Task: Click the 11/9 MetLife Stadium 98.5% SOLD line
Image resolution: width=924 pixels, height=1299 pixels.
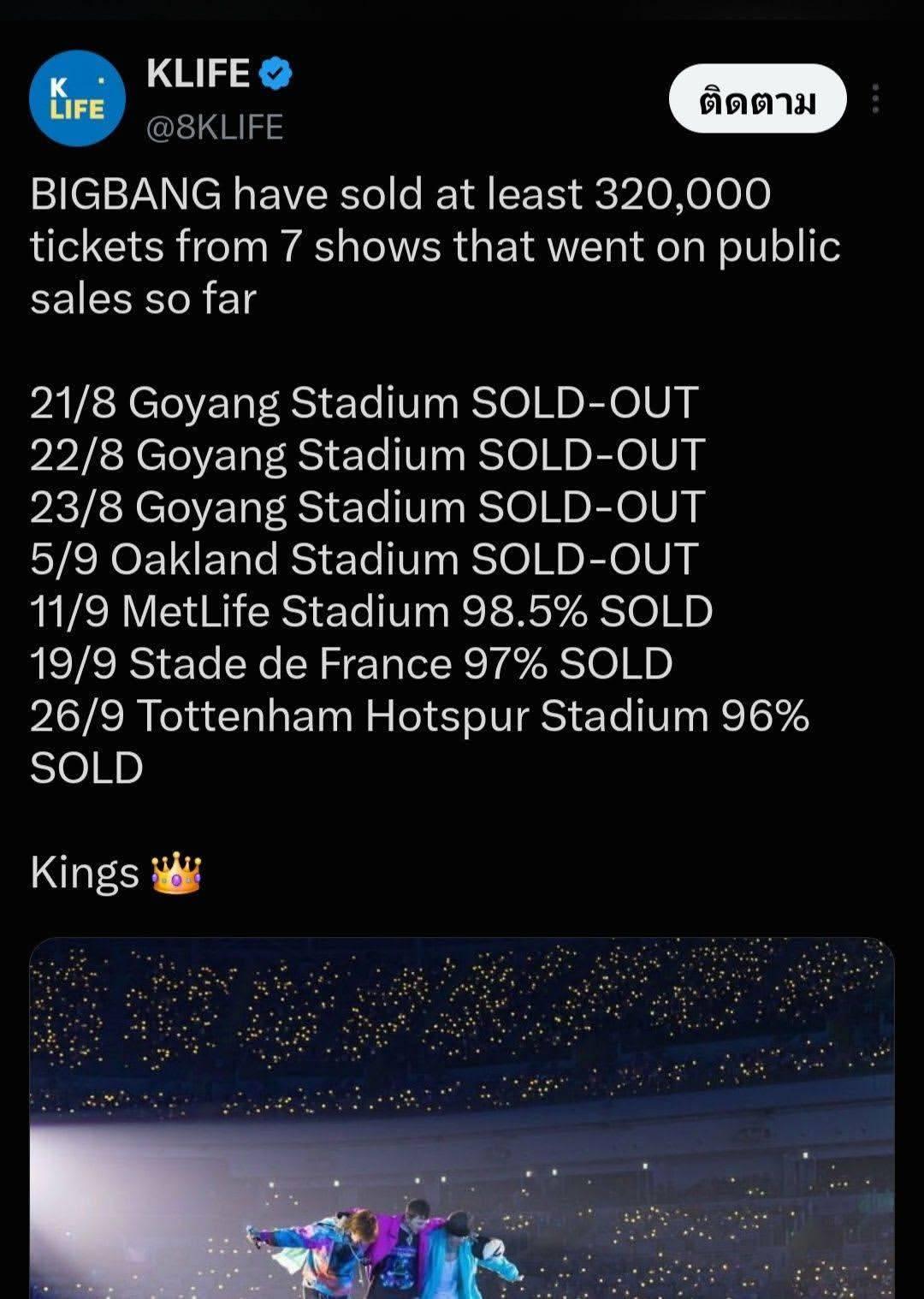Action: click(x=371, y=612)
